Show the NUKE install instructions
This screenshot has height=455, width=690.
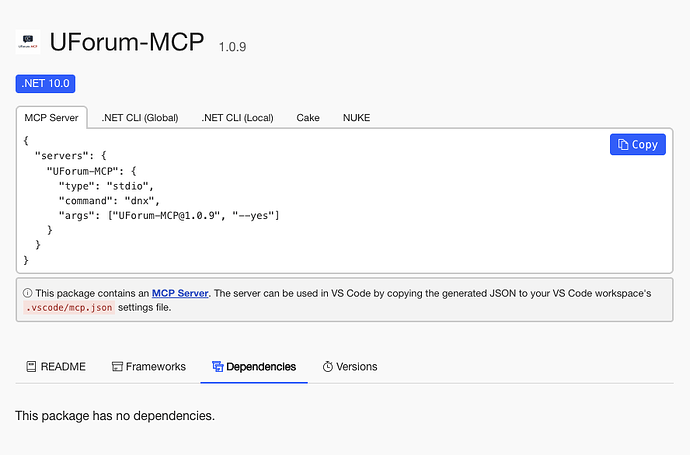[x=356, y=118]
